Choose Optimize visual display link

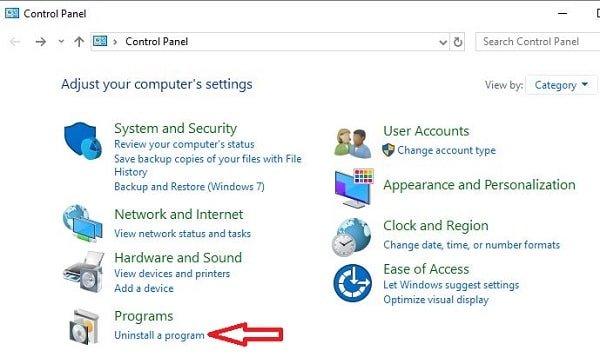pos(436,300)
